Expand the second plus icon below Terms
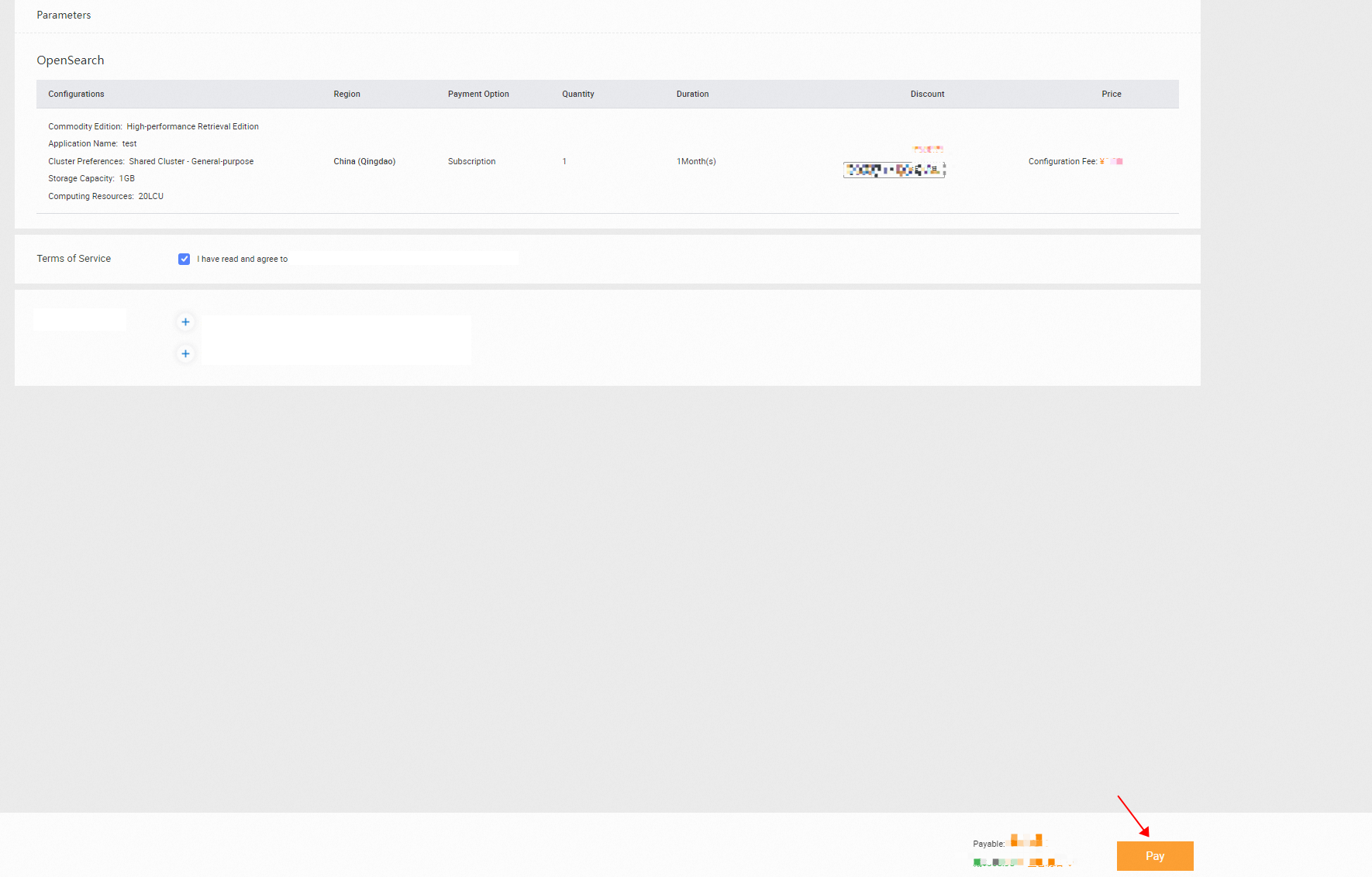The image size is (1372, 877). point(185,353)
